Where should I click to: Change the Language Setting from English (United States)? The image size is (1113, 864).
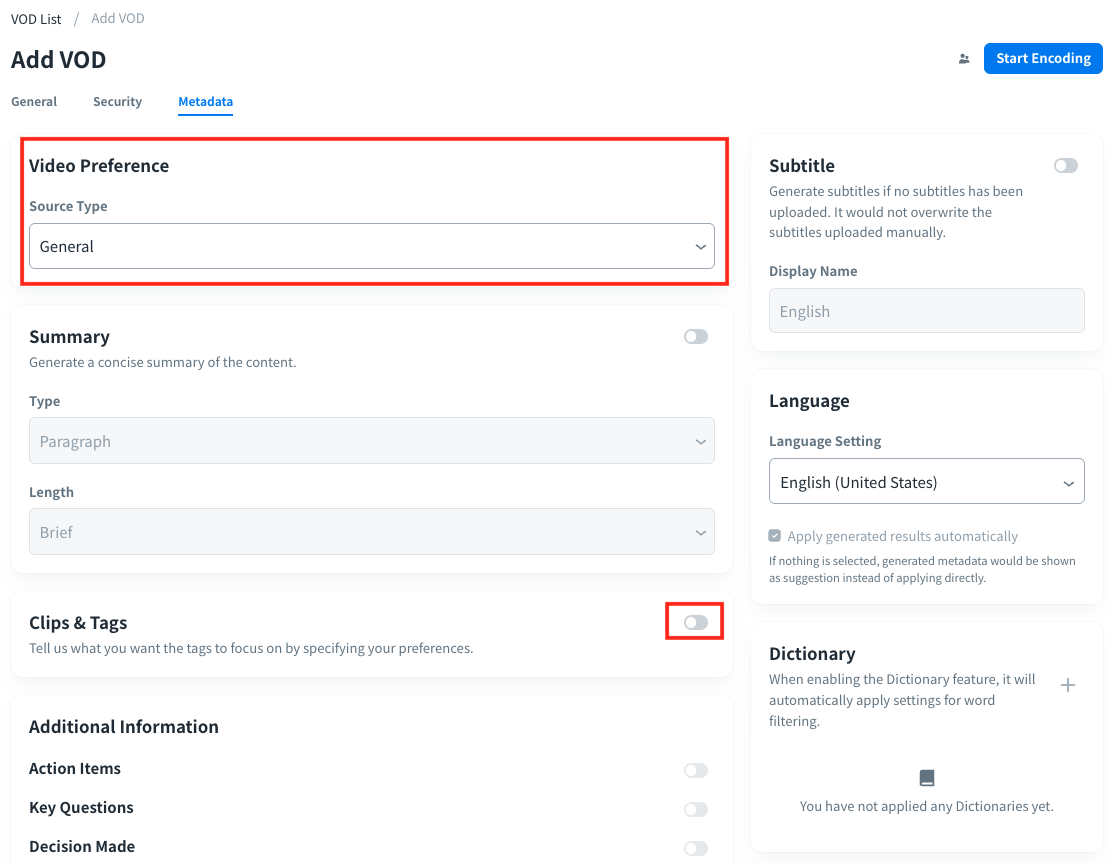pos(926,481)
